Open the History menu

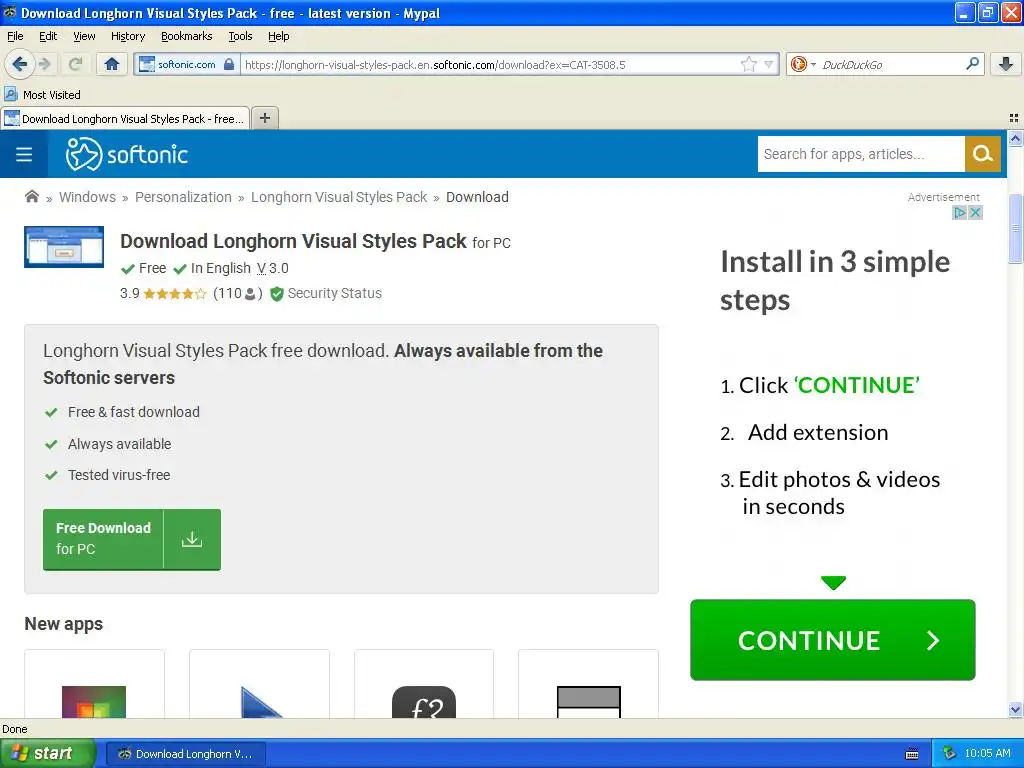pos(127,36)
